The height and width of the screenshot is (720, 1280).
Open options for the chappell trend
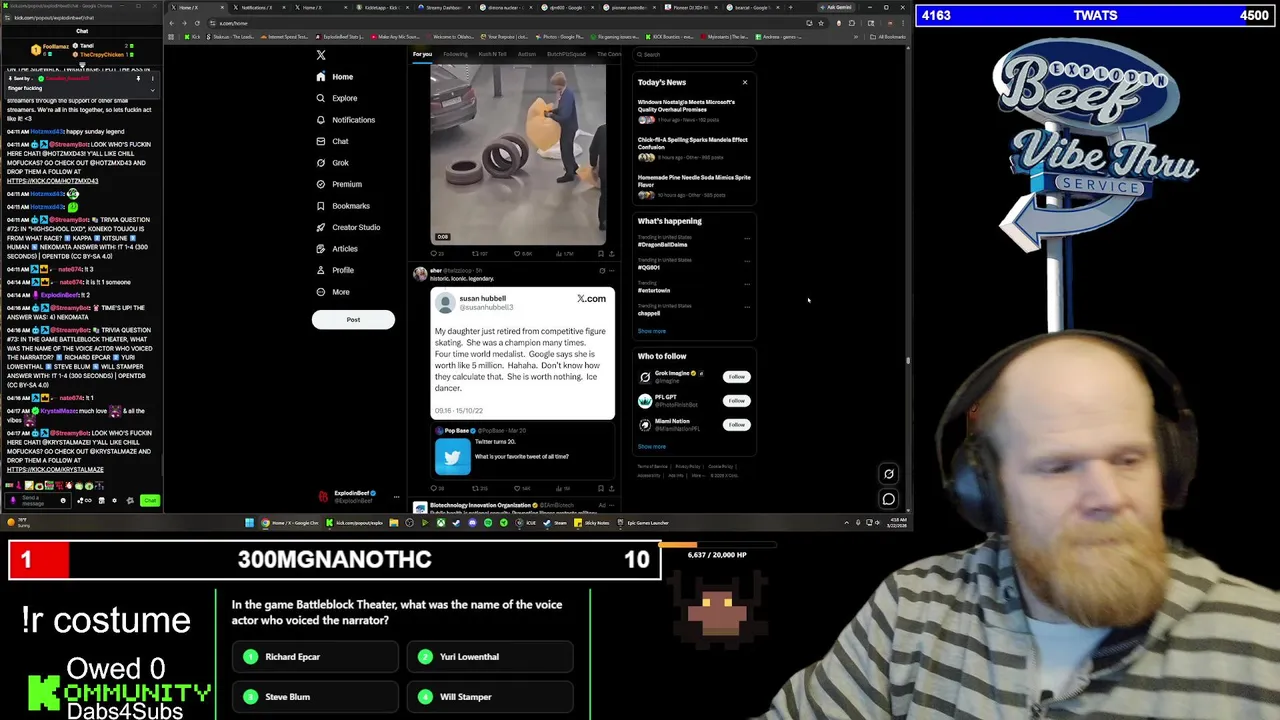[747, 307]
